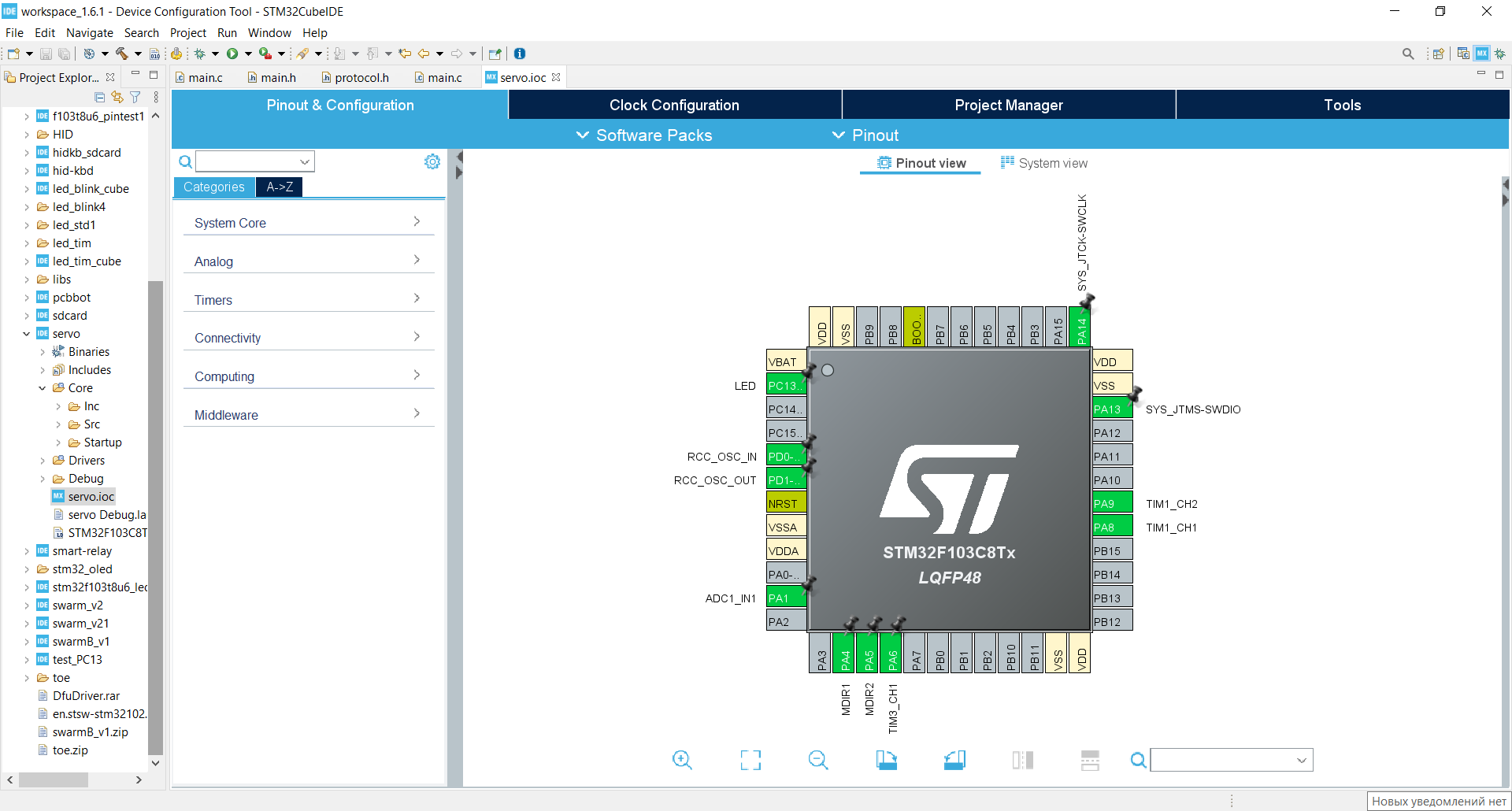Click the binary 010 toolbar icon
Screen dimensions: 1512x811
click(154, 54)
